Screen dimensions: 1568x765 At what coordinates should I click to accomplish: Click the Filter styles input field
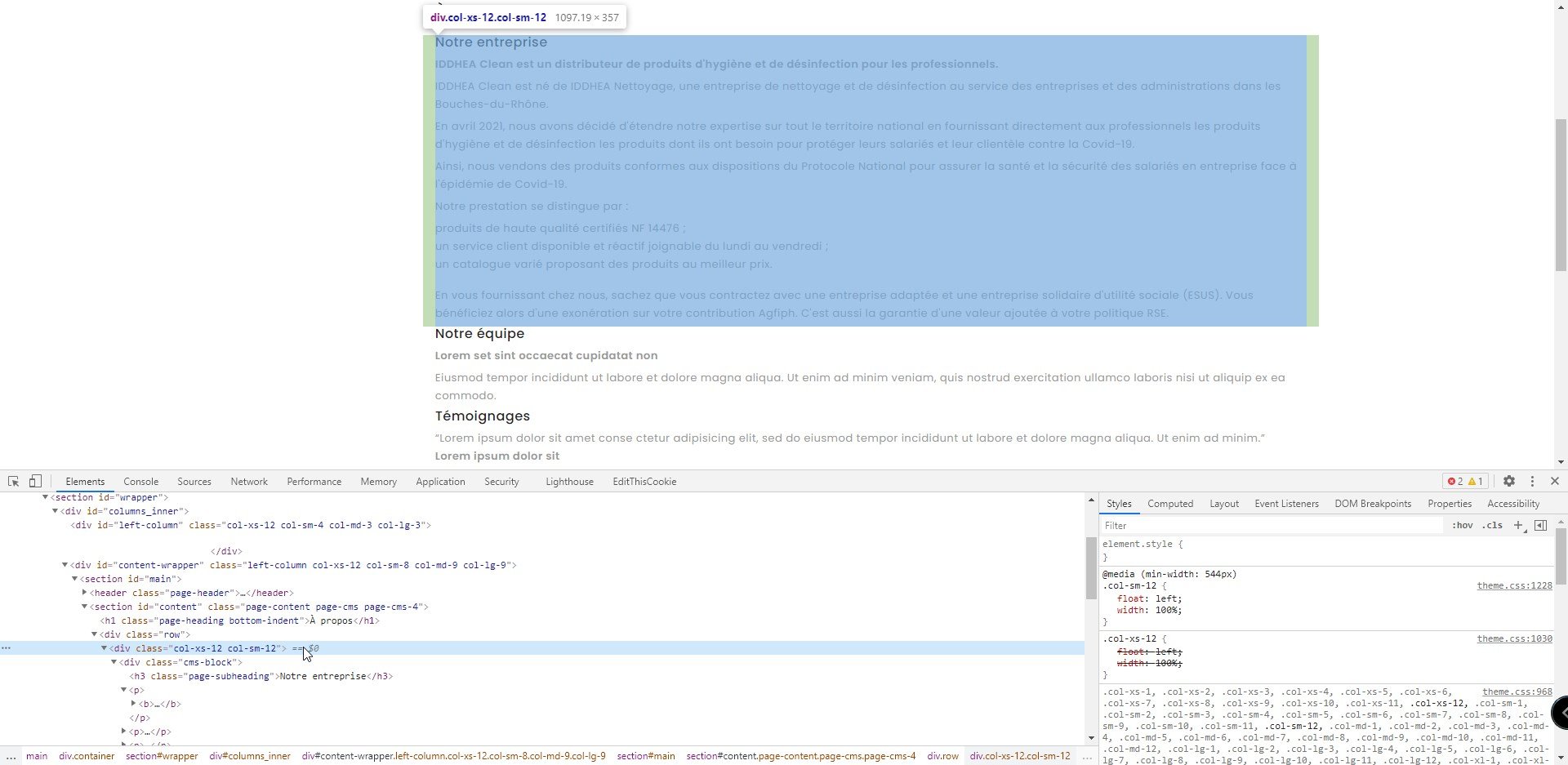click(x=1272, y=526)
